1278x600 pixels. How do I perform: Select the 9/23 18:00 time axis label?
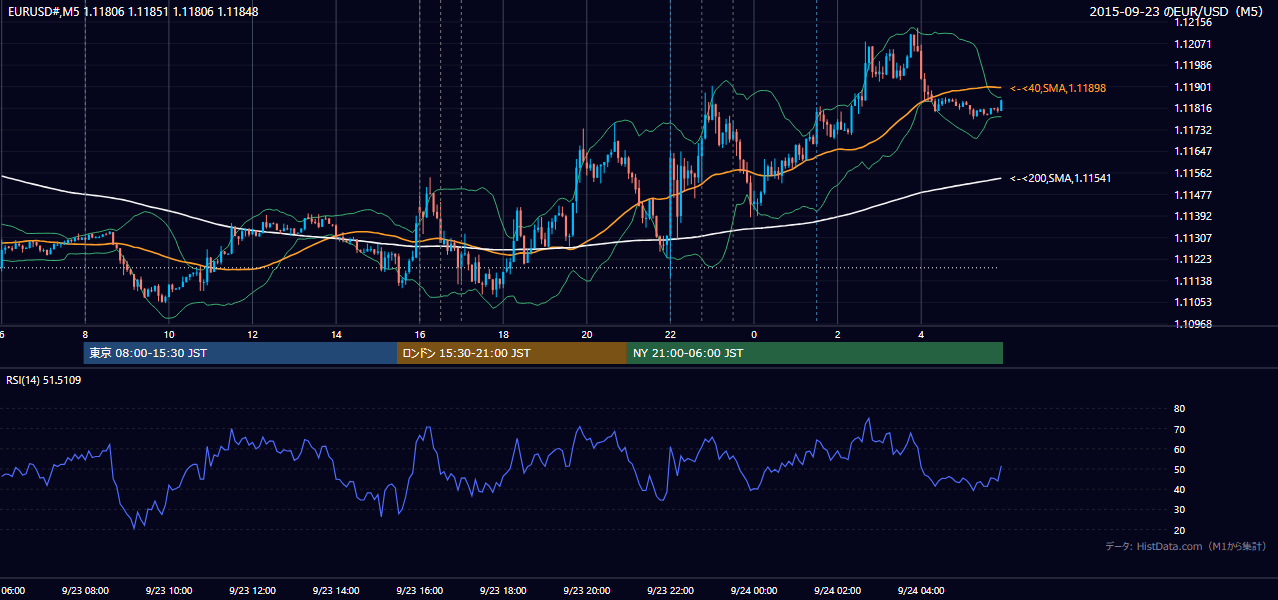point(503,590)
